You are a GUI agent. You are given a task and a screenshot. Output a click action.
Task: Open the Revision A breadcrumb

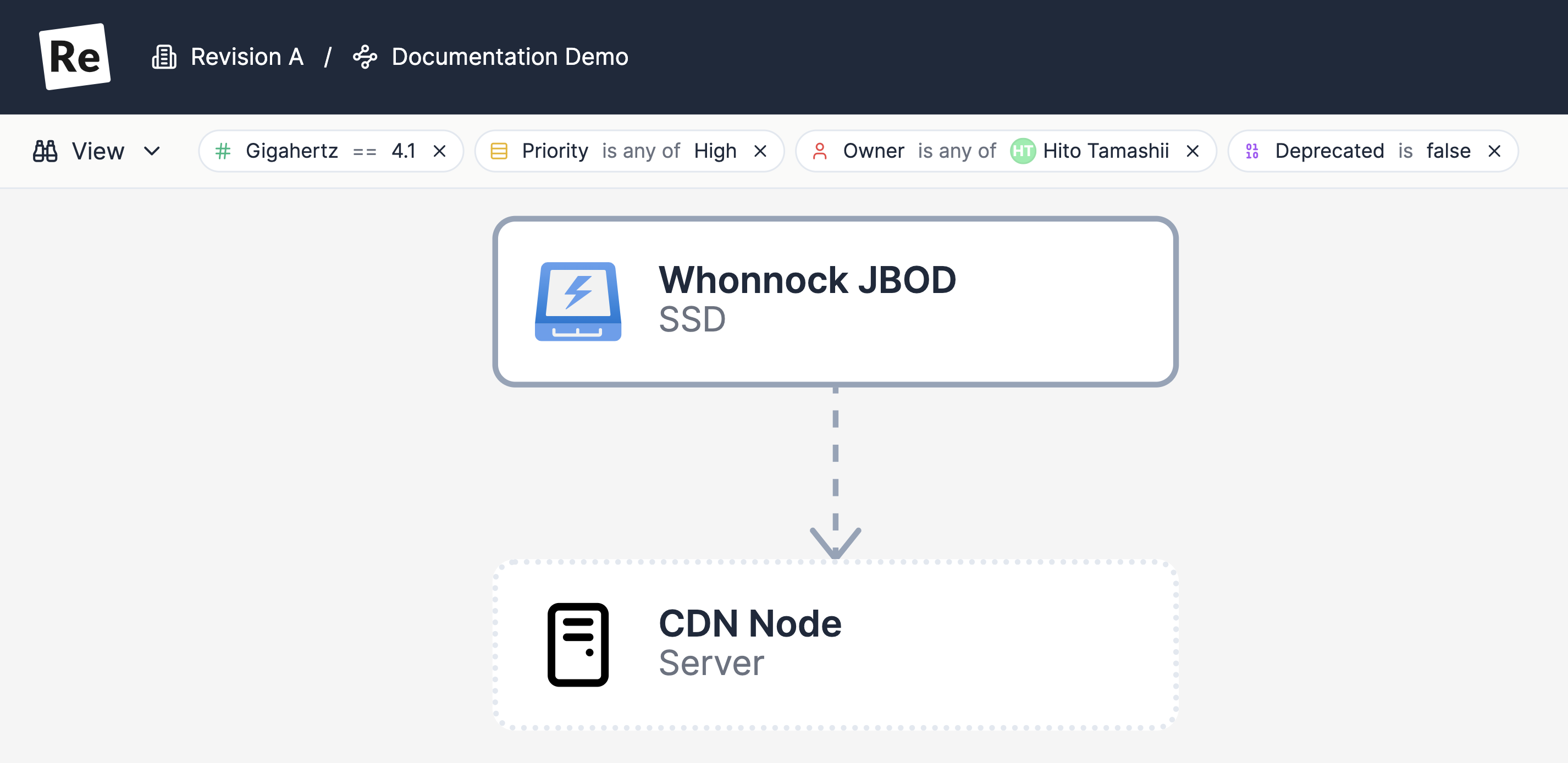[246, 57]
